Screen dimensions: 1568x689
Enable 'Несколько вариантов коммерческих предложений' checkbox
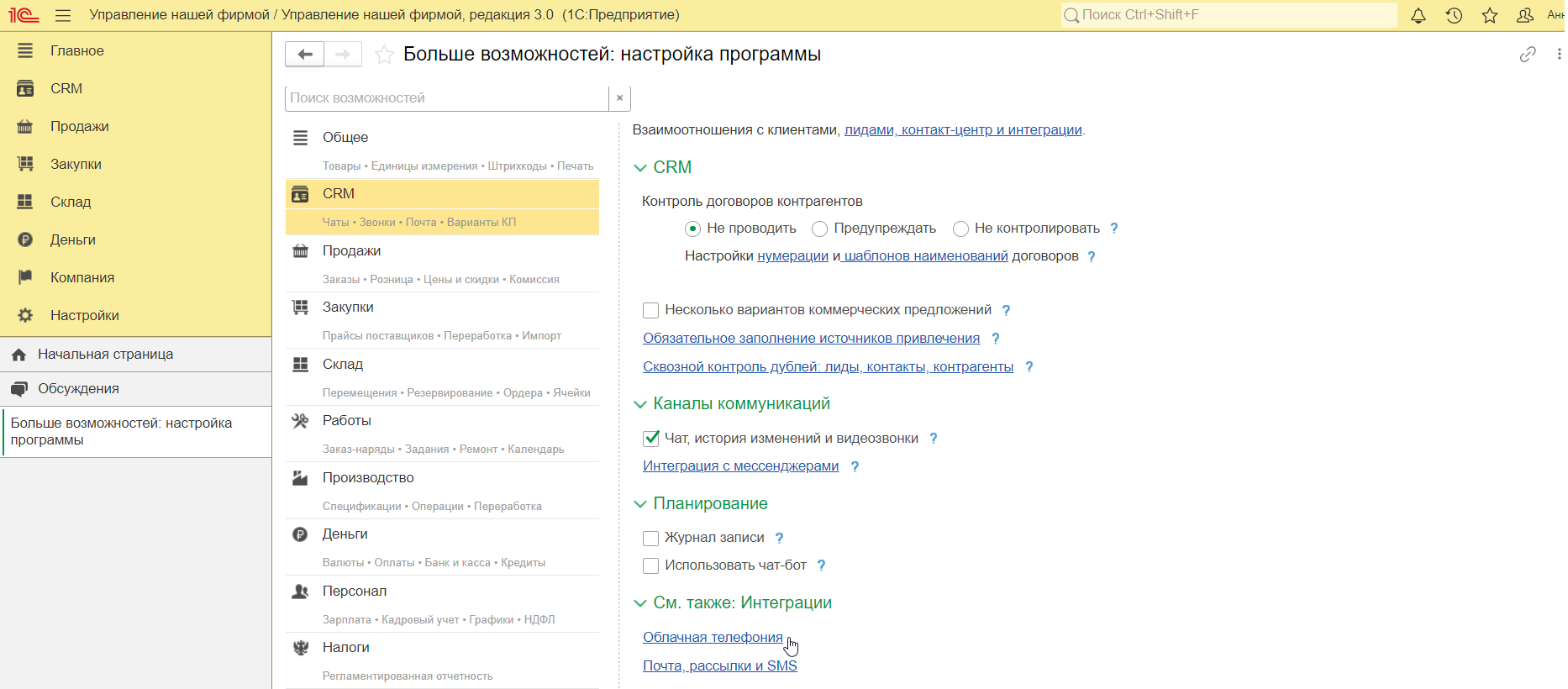[651, 311]
